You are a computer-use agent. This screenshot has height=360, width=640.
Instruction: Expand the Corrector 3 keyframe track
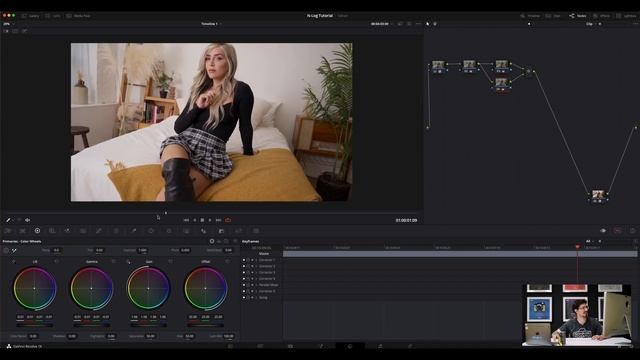coord(256,273)
